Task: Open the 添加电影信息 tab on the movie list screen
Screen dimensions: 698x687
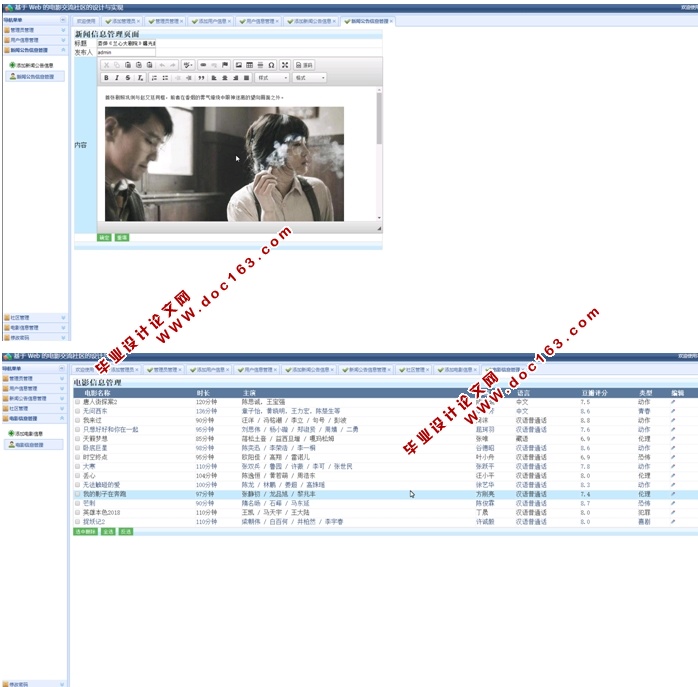Action: (x=457, y=370)
